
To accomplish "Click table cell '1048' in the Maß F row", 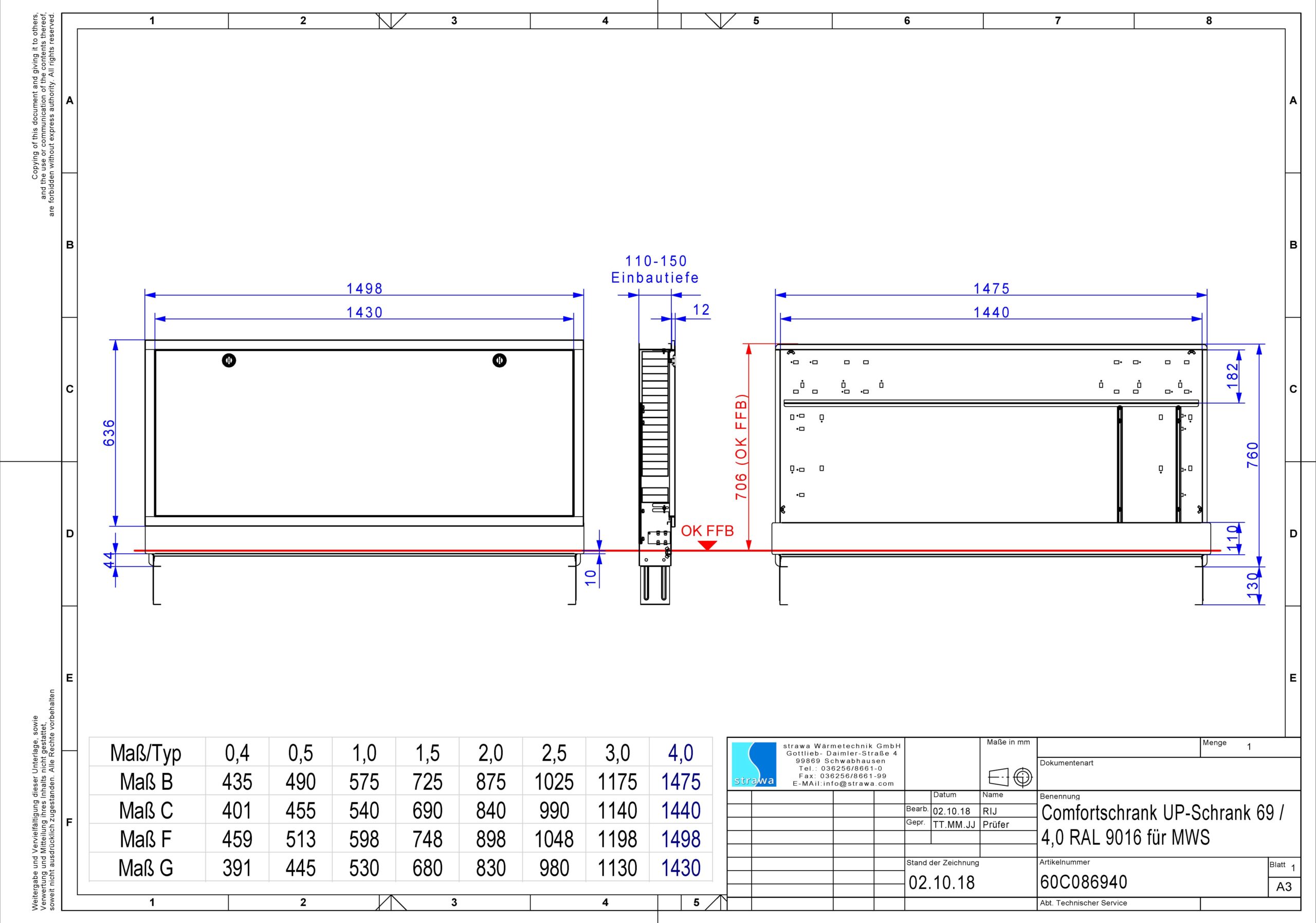I will pyautogui.click(x=554, y=839).
